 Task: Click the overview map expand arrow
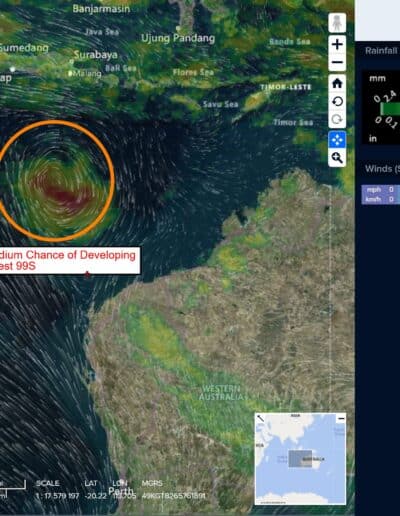(260, 418)
